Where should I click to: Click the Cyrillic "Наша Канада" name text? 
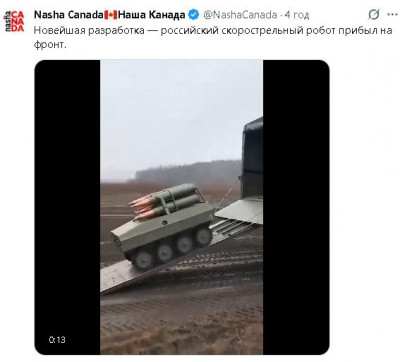pyautogui.click(x=152, y=15)
